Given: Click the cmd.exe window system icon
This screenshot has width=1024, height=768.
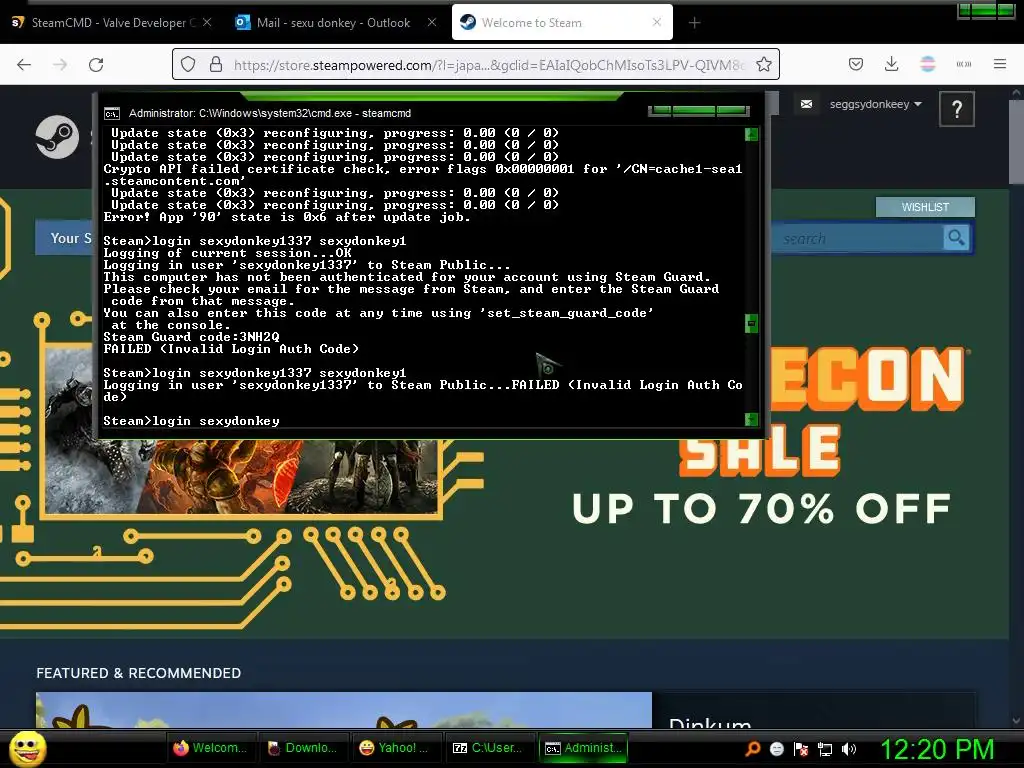Looking at the screenshot, I should [112, 114].
